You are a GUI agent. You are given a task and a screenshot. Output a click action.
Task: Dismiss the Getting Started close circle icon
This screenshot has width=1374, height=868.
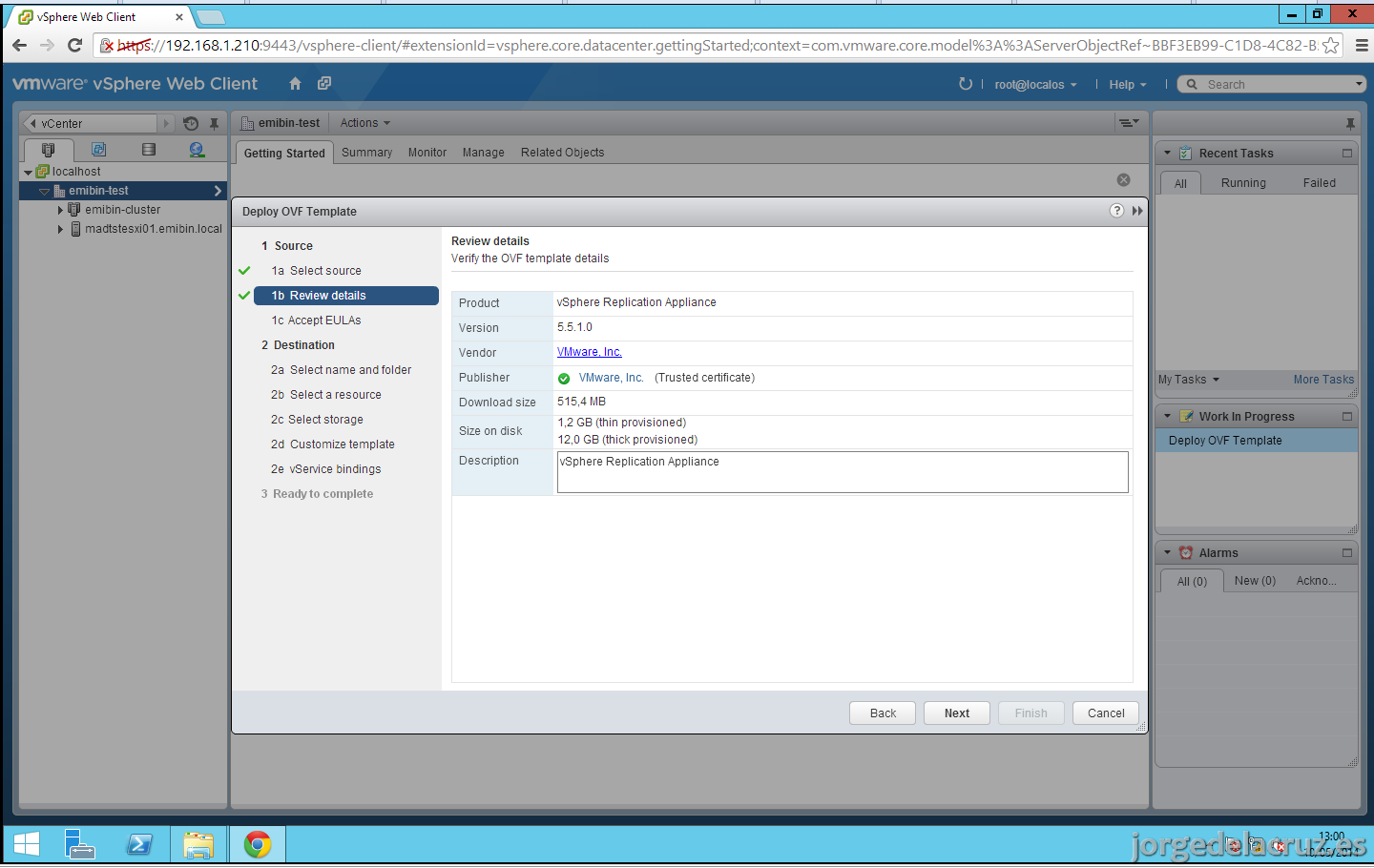click(x=1123, y=180)
